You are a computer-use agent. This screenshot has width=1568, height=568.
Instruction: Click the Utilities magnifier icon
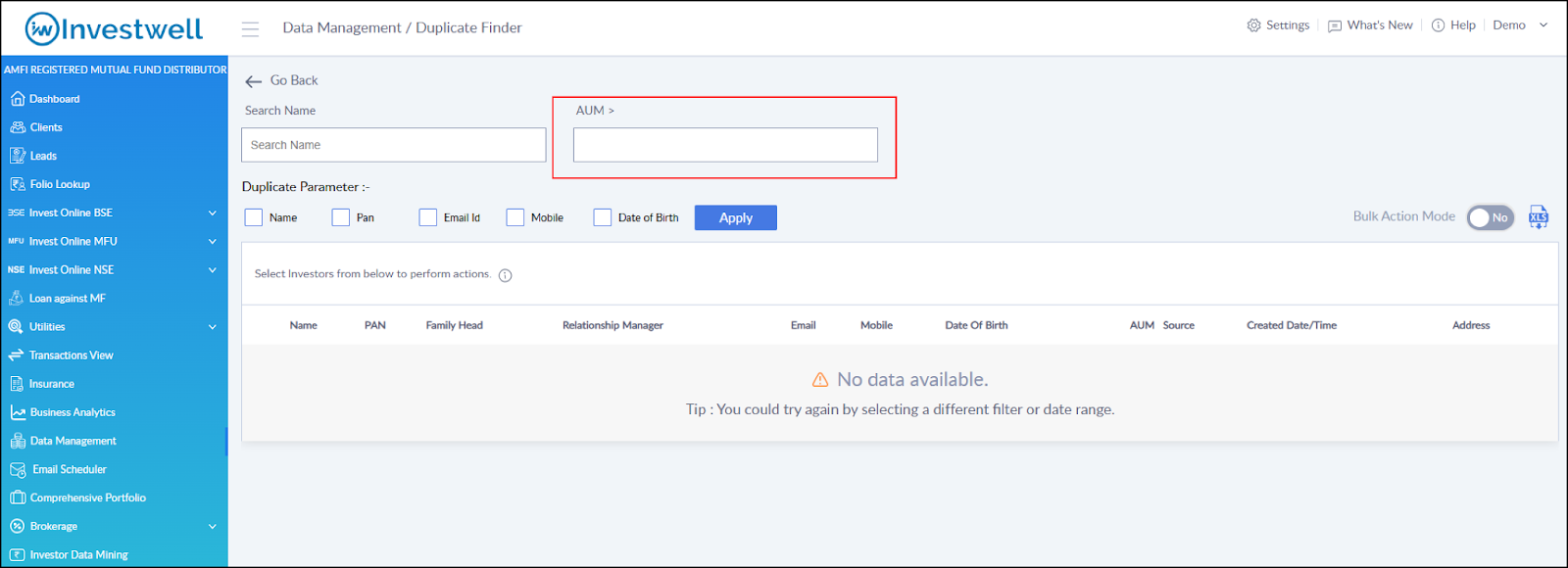[x=16, y=327]
